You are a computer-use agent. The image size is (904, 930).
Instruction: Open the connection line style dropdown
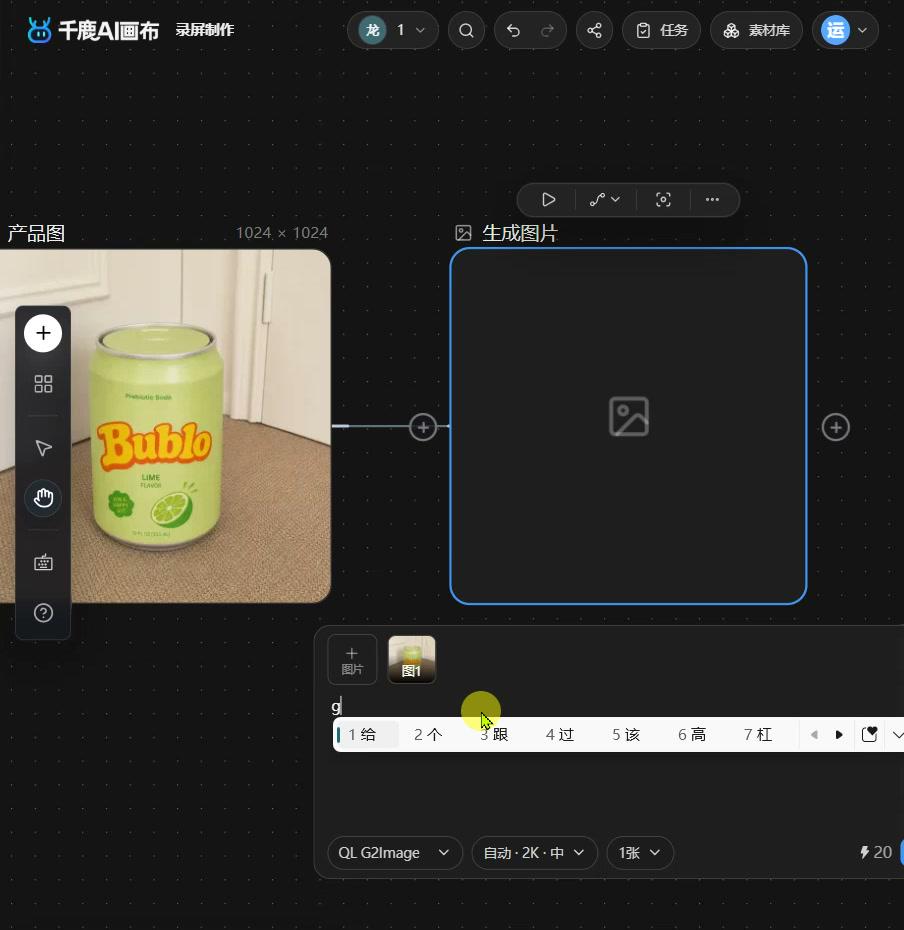click(x=605, y=200)
